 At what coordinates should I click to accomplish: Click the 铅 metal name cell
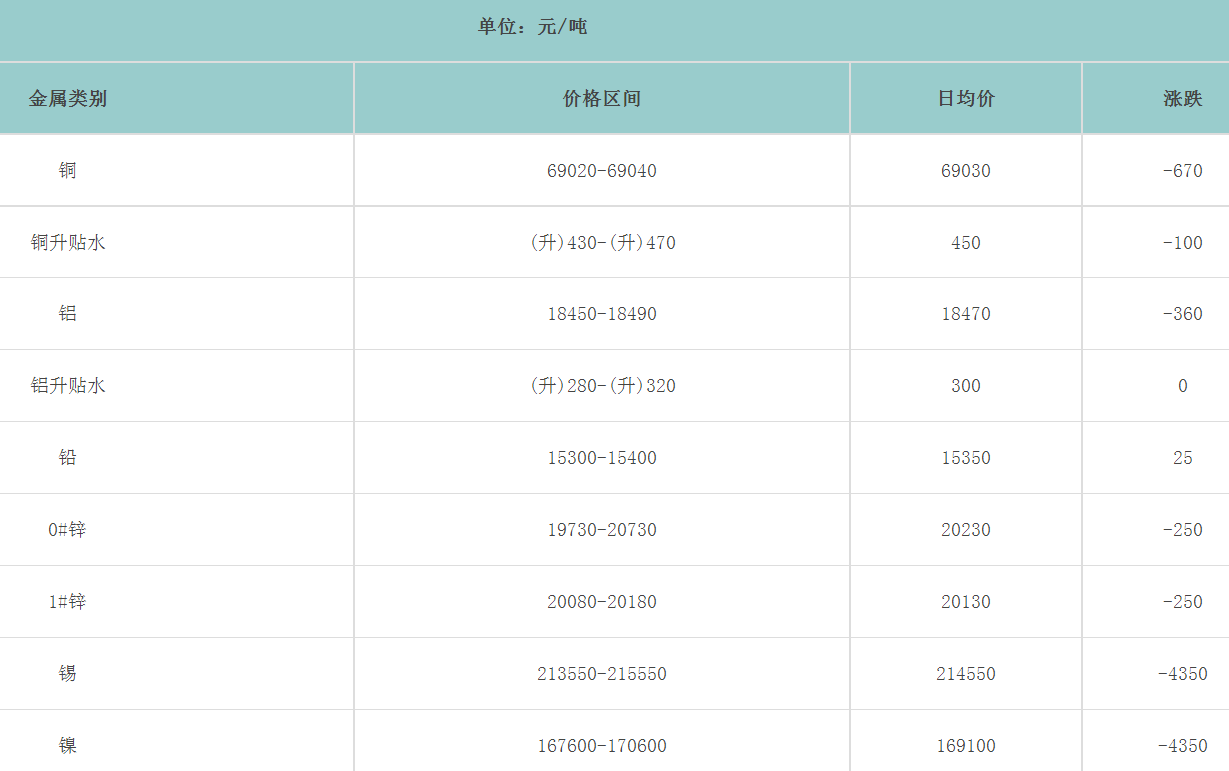tap(67, 458)
